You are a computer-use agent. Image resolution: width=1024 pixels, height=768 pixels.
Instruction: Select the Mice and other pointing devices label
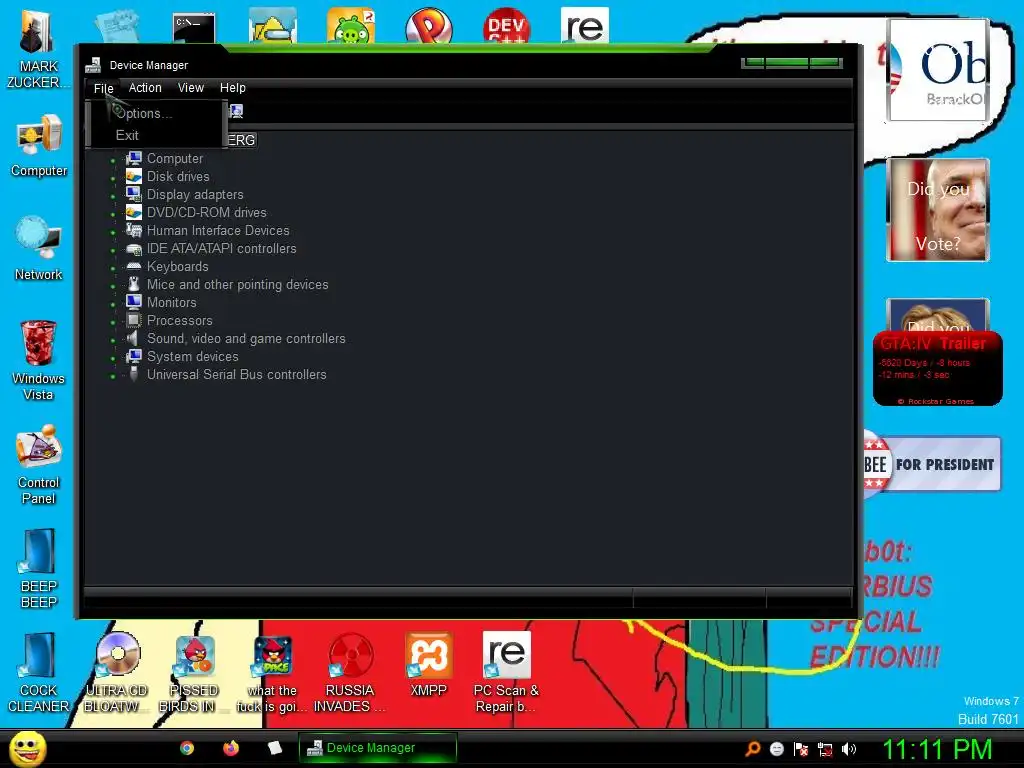click(x=238, y=285)
